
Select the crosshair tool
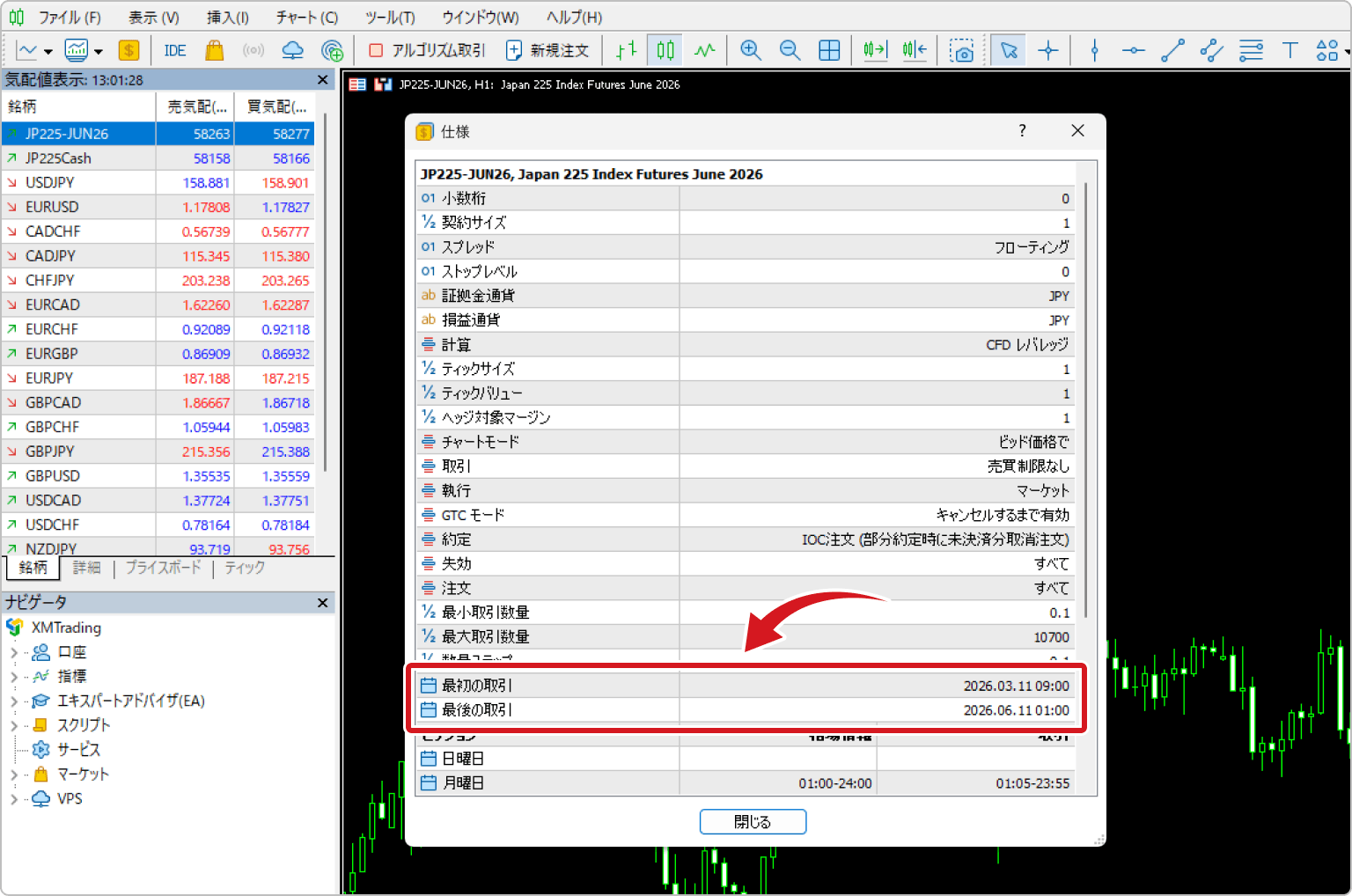1047,50
